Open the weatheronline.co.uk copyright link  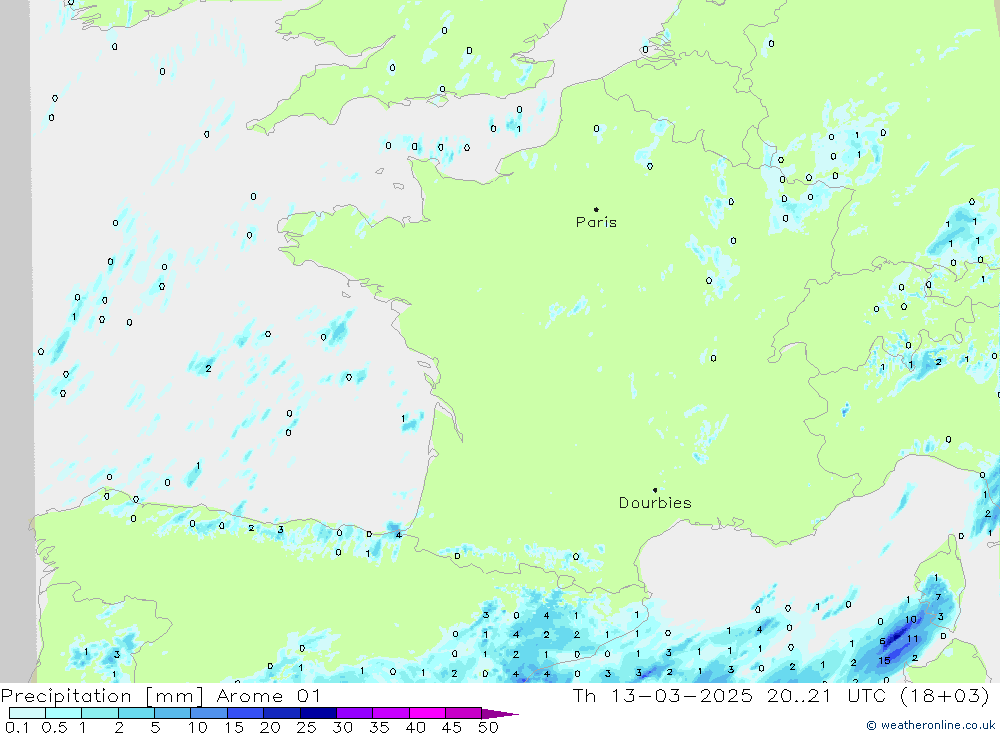tap(930, 725)
